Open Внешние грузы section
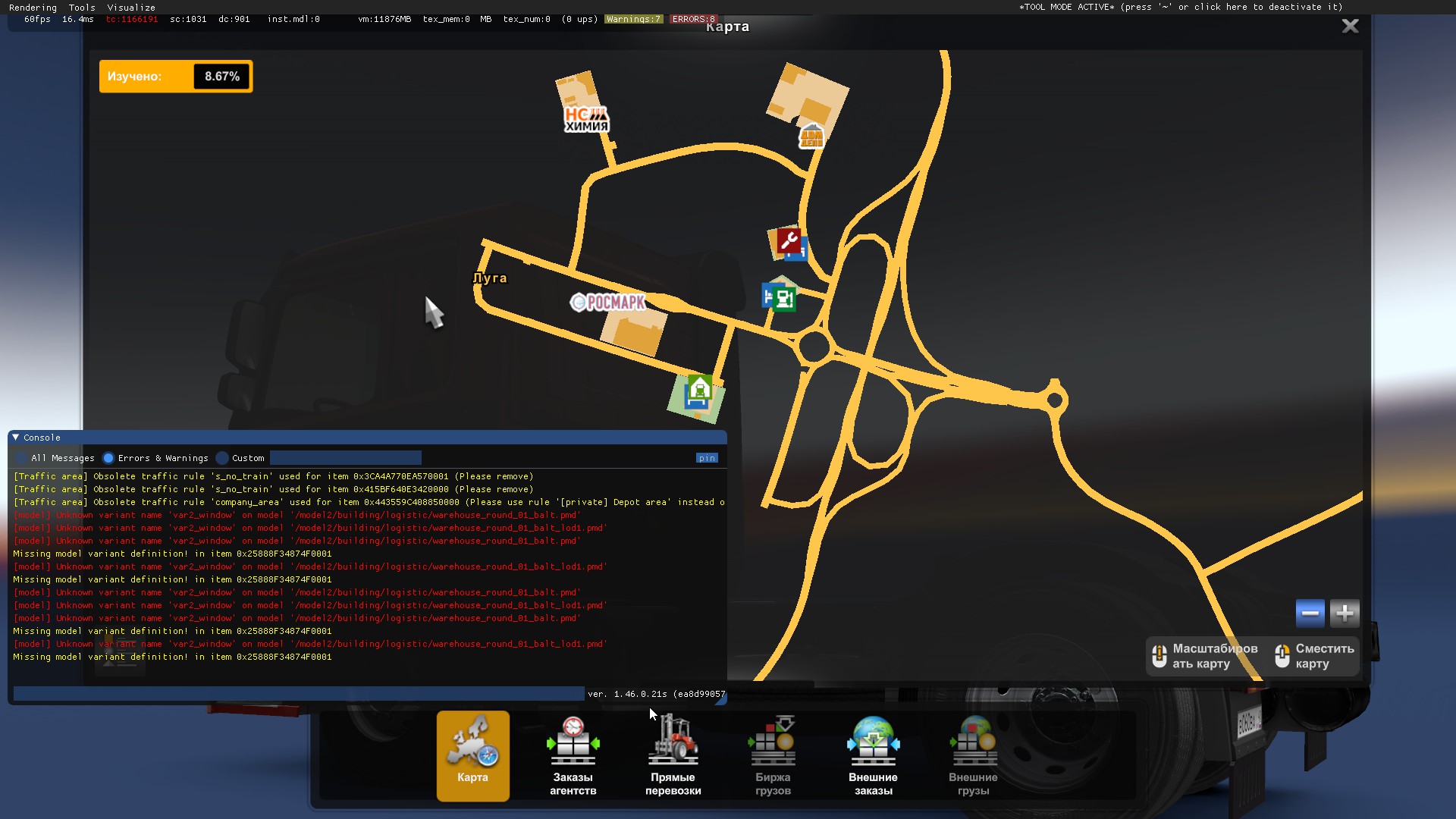Viewport: 1456px width, 819px height. [x=973, y=755]
